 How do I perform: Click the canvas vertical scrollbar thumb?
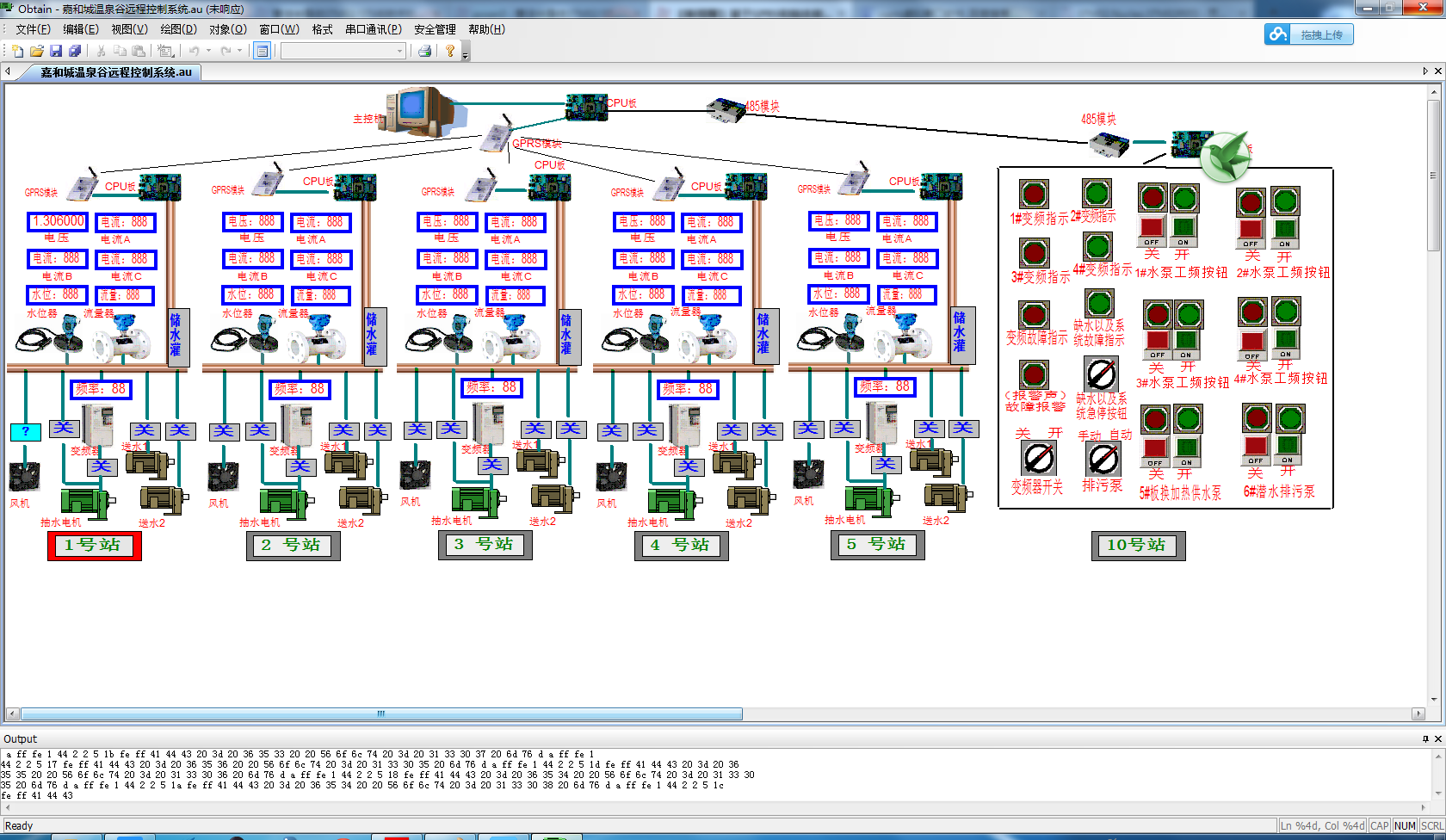(x=1433, y=176)
